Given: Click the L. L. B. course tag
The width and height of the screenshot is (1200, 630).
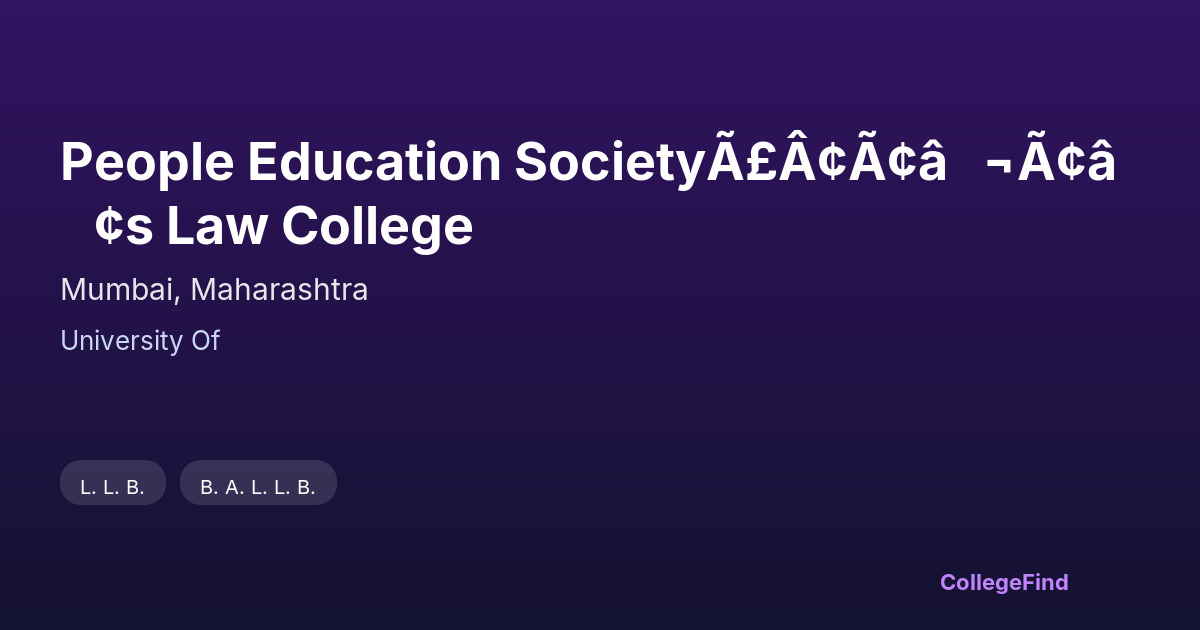Looking at the screenshot, I should pyautogui.click(x=113, y=487).
